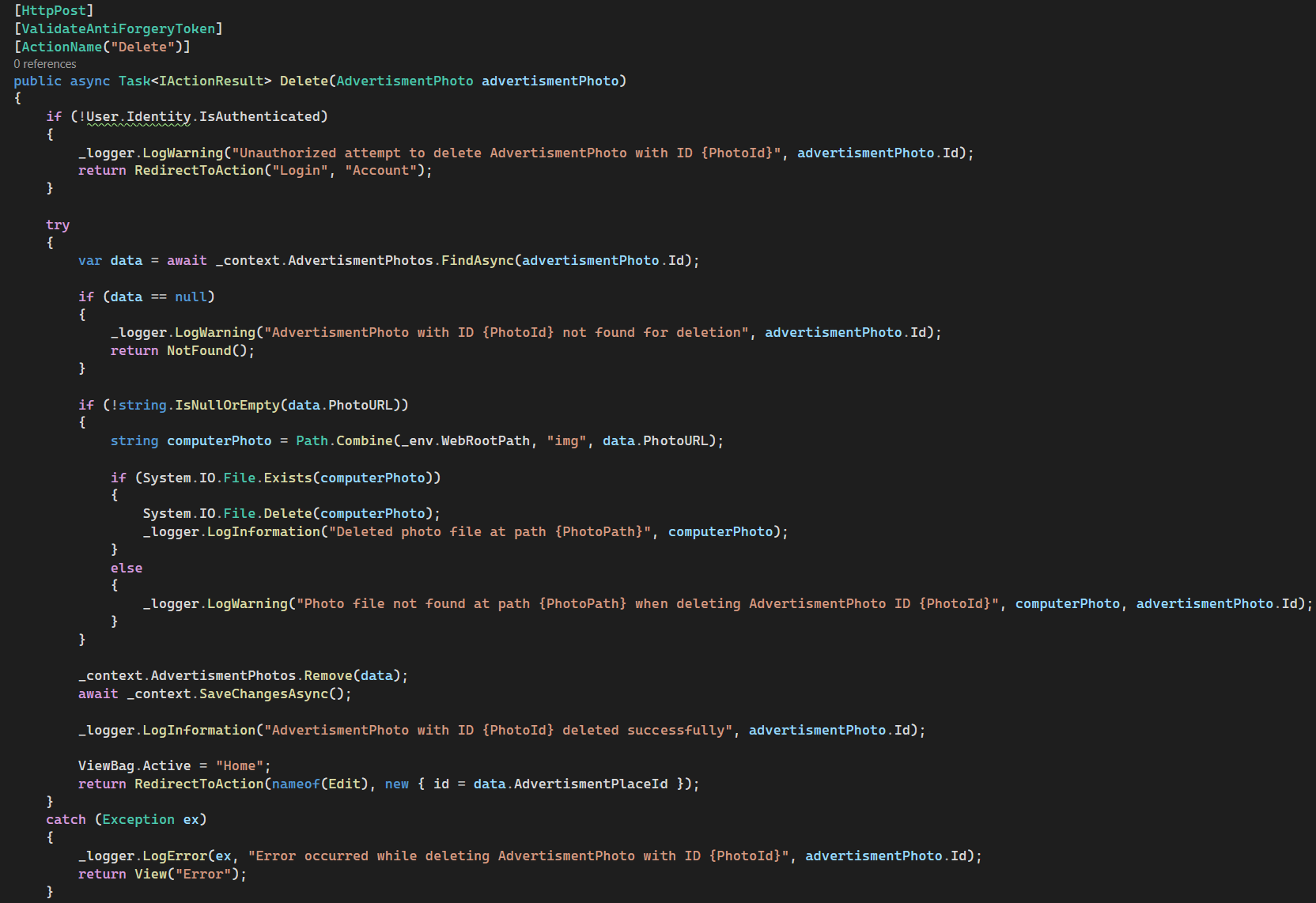Click the "img" string literal

pyautogui.click(x=566, y=440)
